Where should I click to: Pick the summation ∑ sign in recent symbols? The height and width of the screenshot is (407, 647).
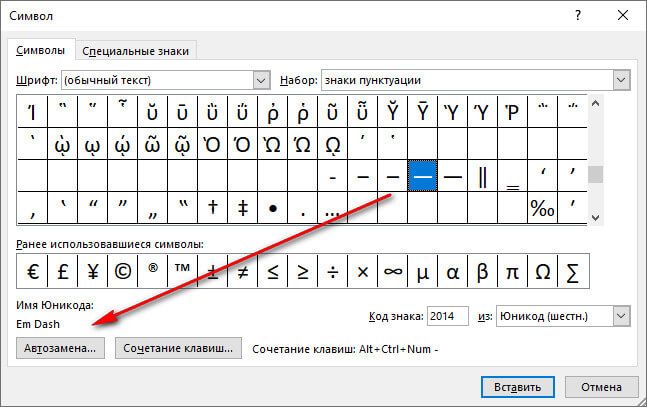tap(573, 270)
